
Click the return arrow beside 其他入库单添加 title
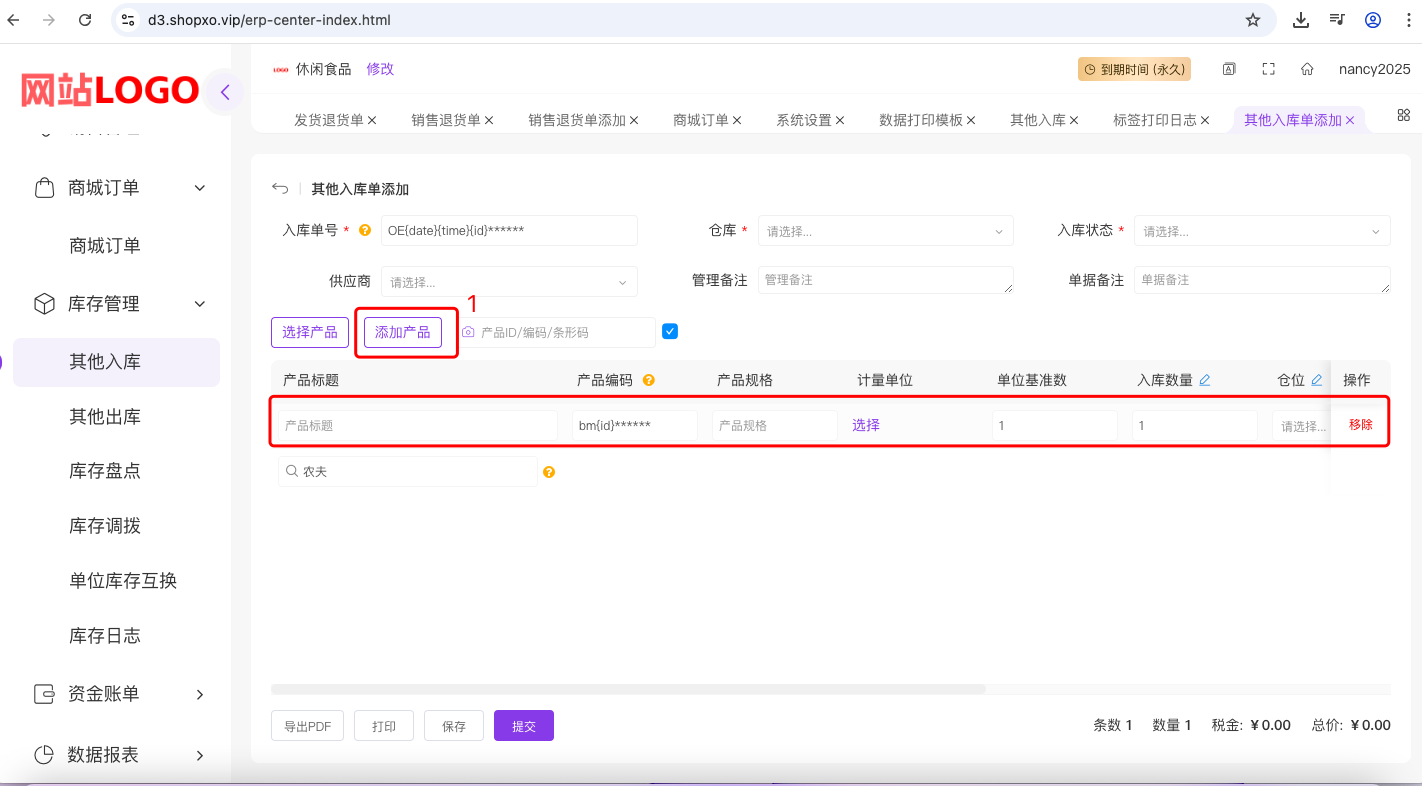point(280,189)
